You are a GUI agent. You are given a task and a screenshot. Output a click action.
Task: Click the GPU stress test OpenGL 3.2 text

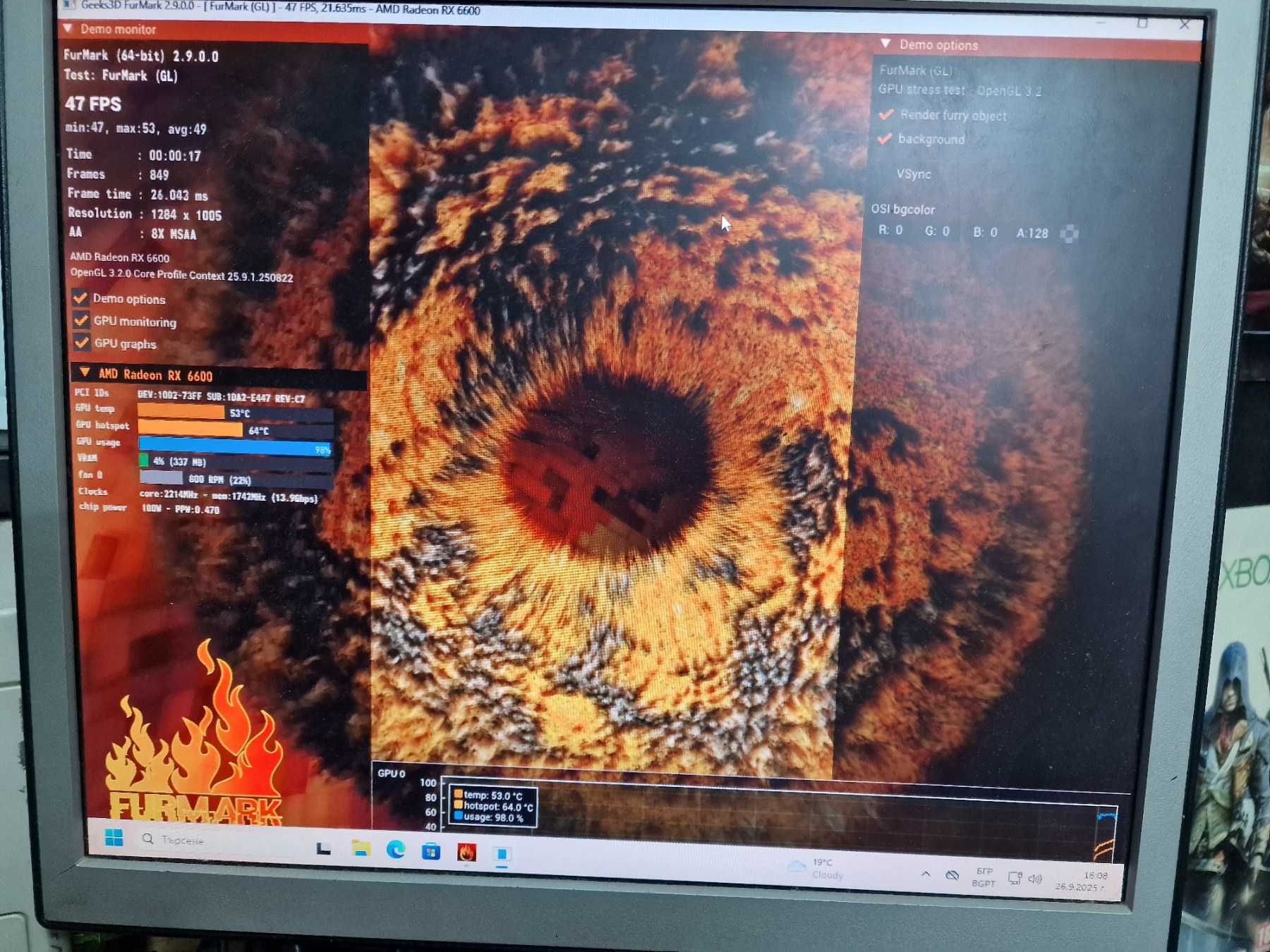coord(960,90)
